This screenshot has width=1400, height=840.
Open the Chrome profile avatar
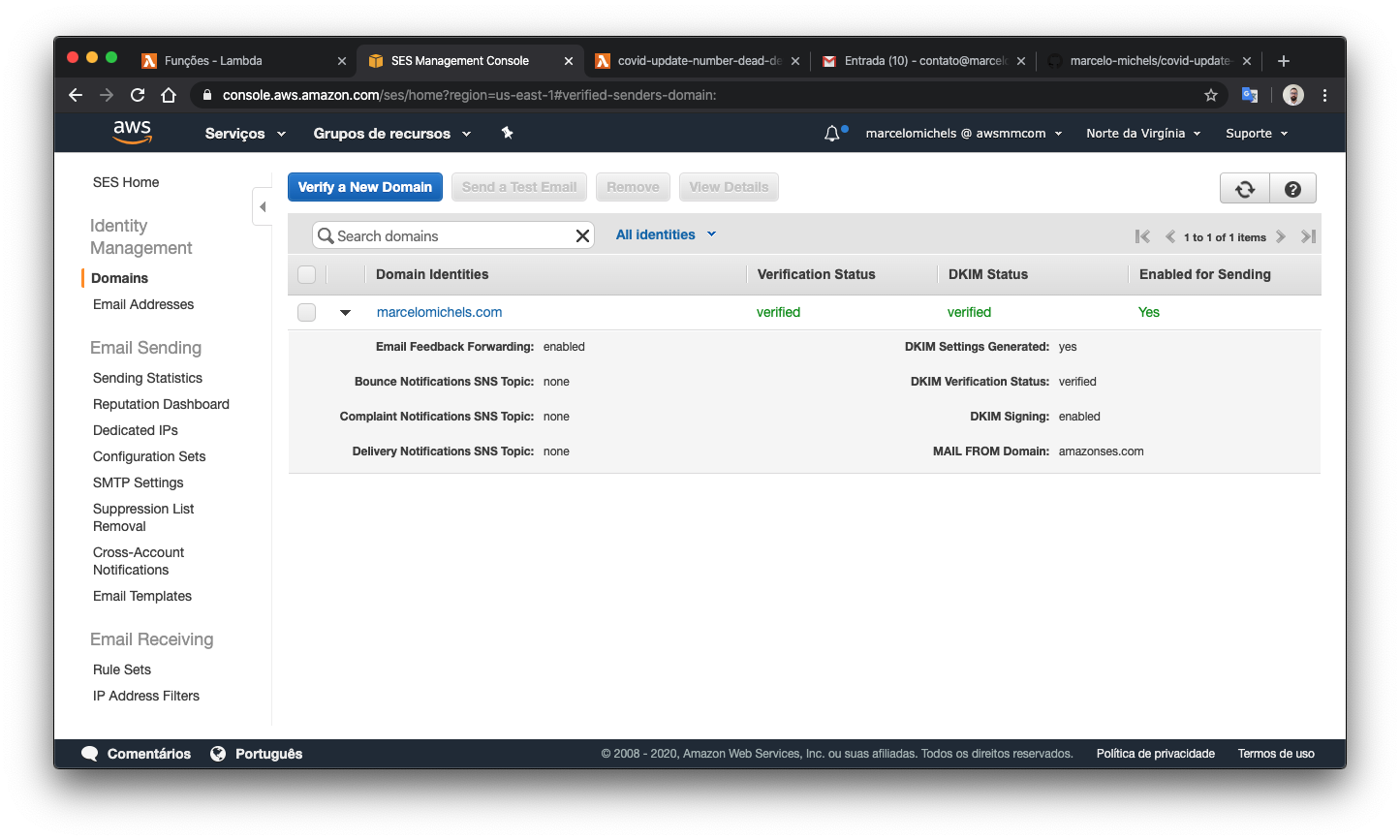point(1293,95)
